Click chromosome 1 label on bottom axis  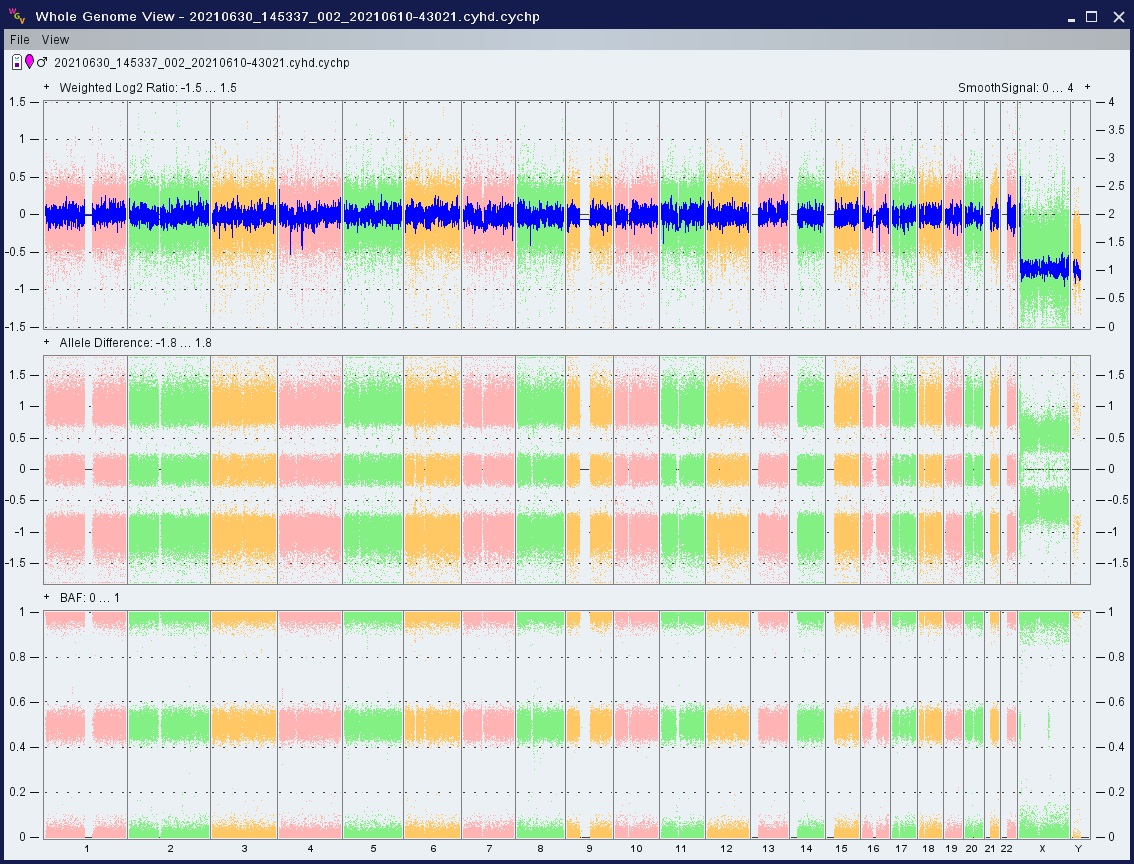coord(87,849)
